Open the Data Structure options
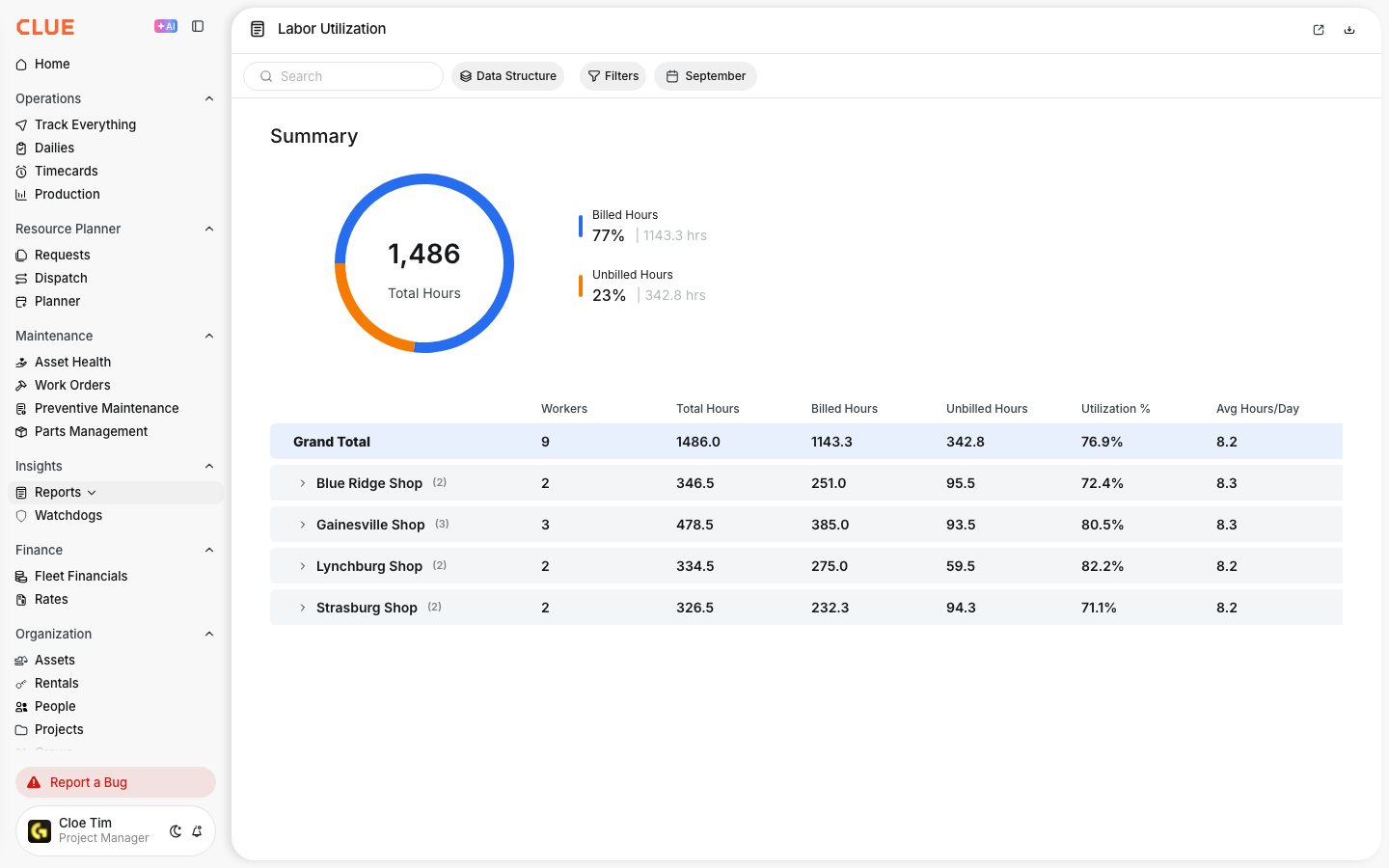 pos(507,76)
